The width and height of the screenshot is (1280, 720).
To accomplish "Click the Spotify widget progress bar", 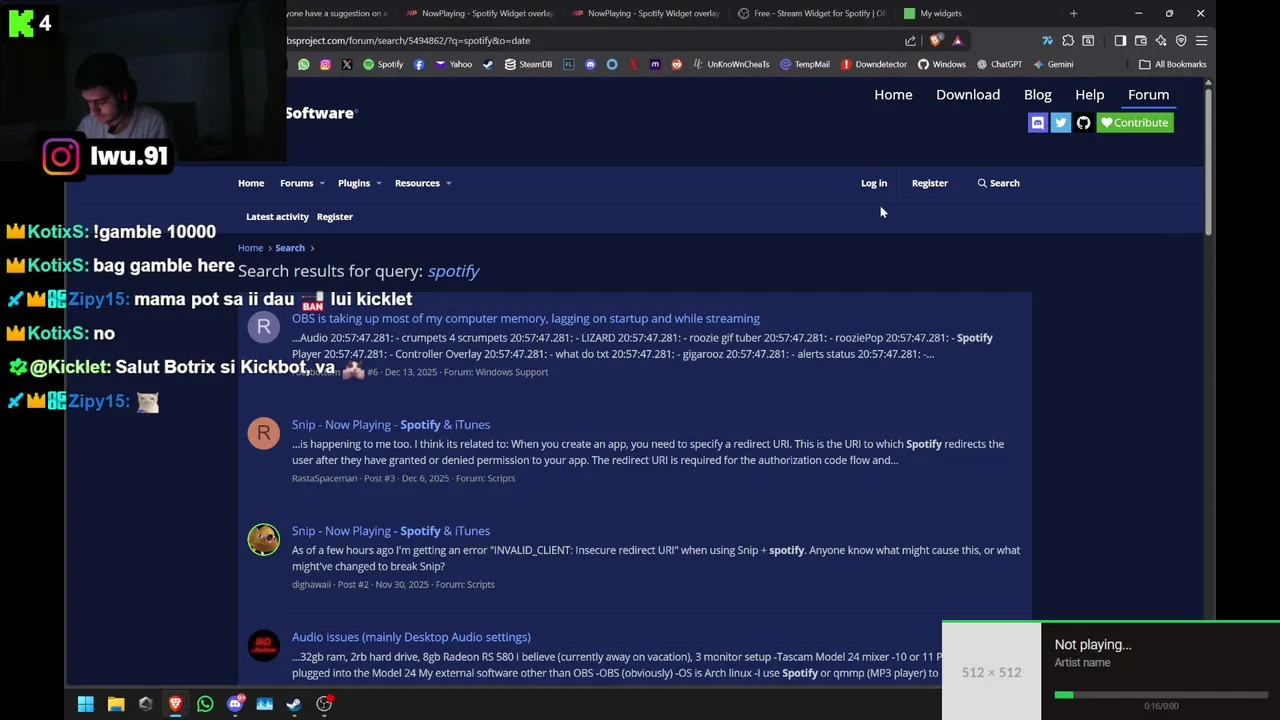I will point(1161,695).
